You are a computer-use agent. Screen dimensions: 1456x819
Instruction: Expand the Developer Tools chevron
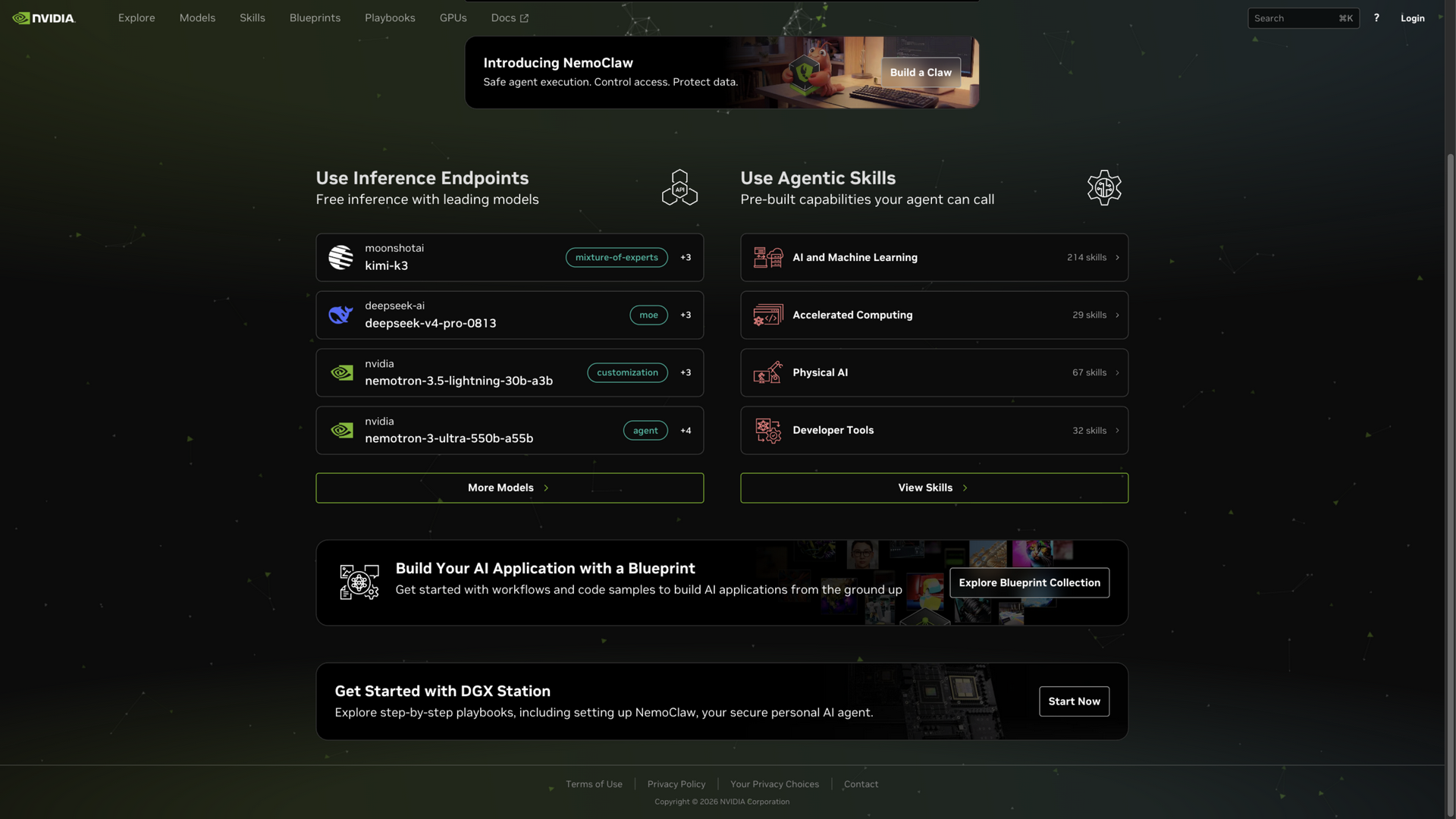pyautogui.click(x=1117, y=431)
